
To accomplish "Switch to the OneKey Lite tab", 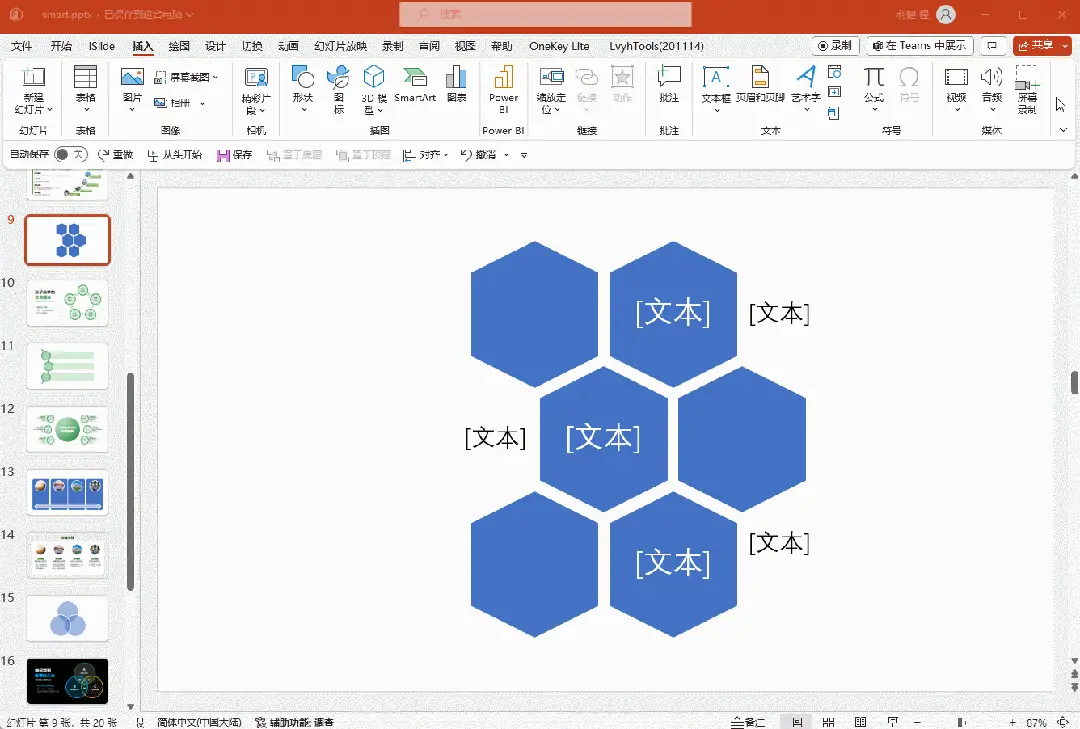I will (x=559, y=46).
